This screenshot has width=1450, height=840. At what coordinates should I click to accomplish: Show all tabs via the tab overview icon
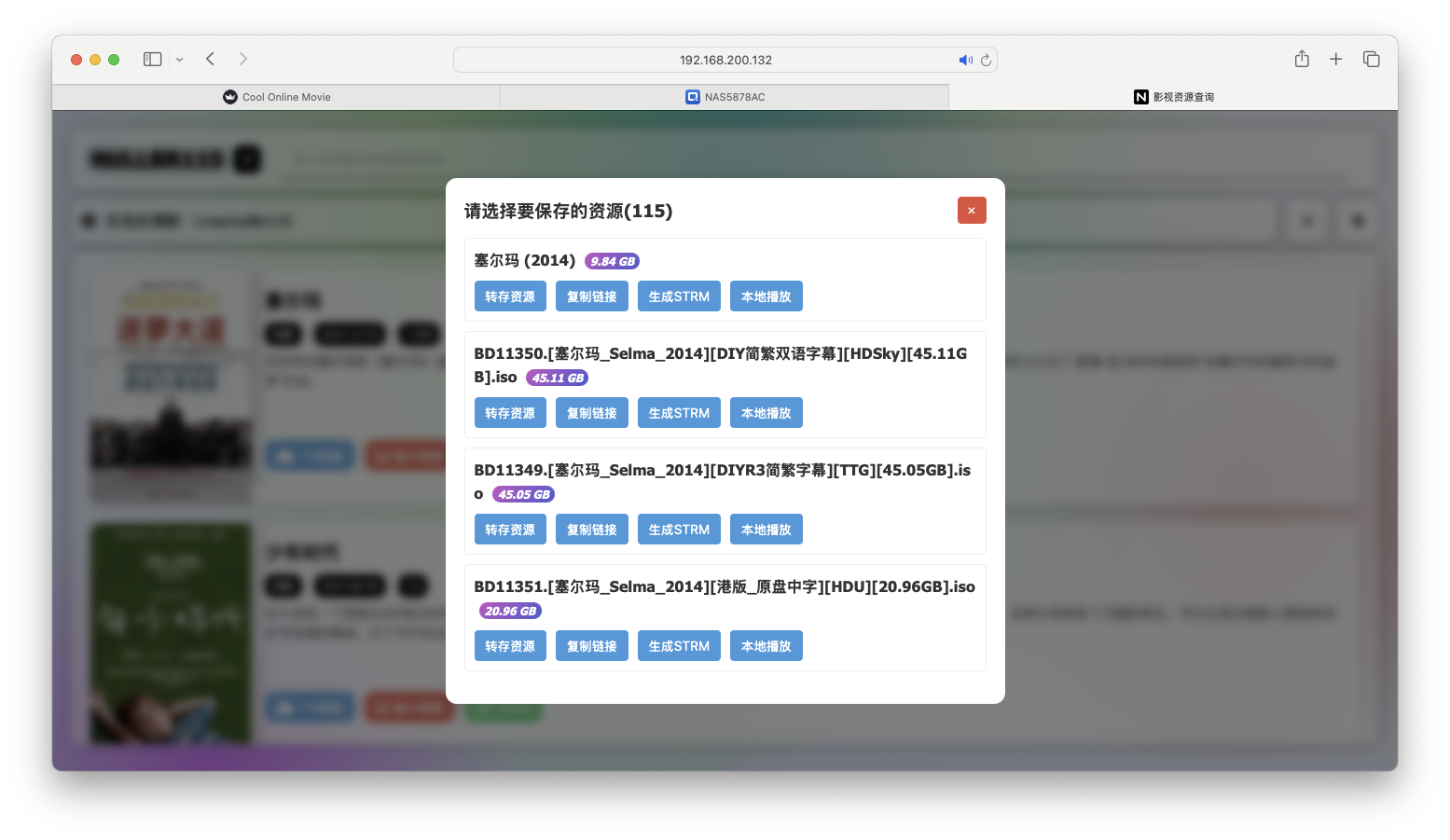pos(1372,59)
